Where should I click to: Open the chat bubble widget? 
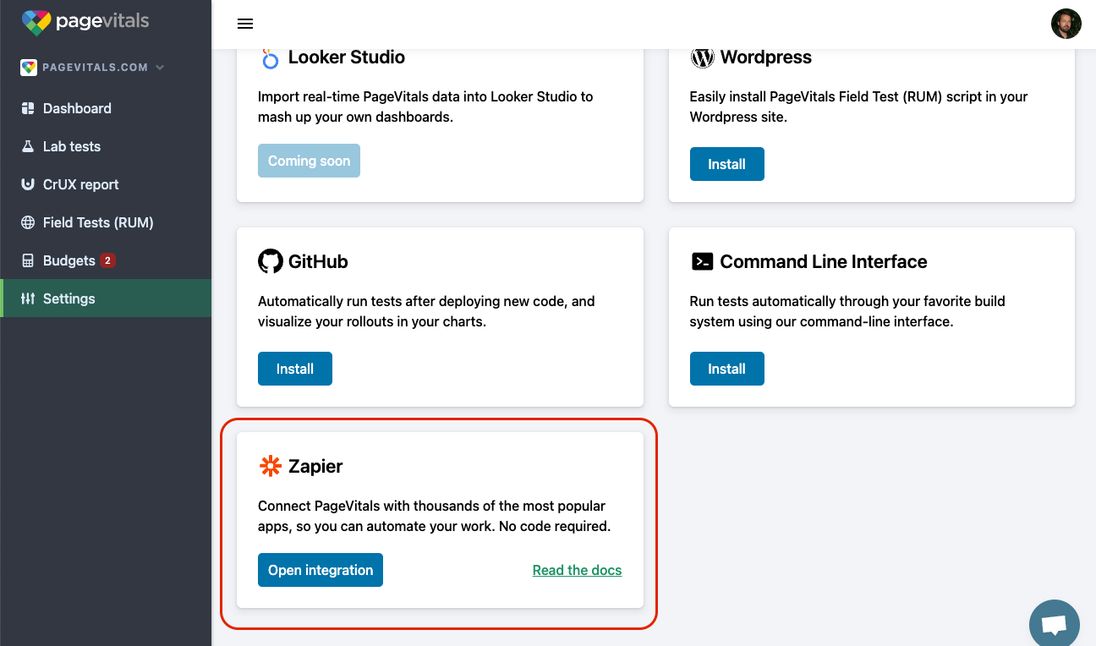[x=1054, y=622]
